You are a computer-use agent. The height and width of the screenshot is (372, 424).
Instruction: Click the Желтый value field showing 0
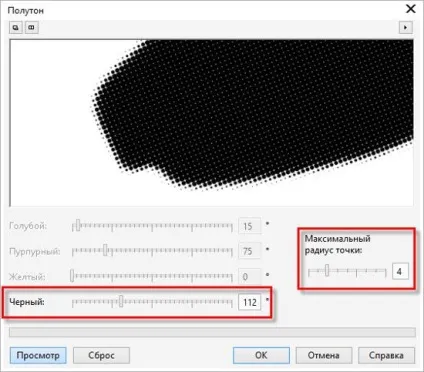pos(250,277)
